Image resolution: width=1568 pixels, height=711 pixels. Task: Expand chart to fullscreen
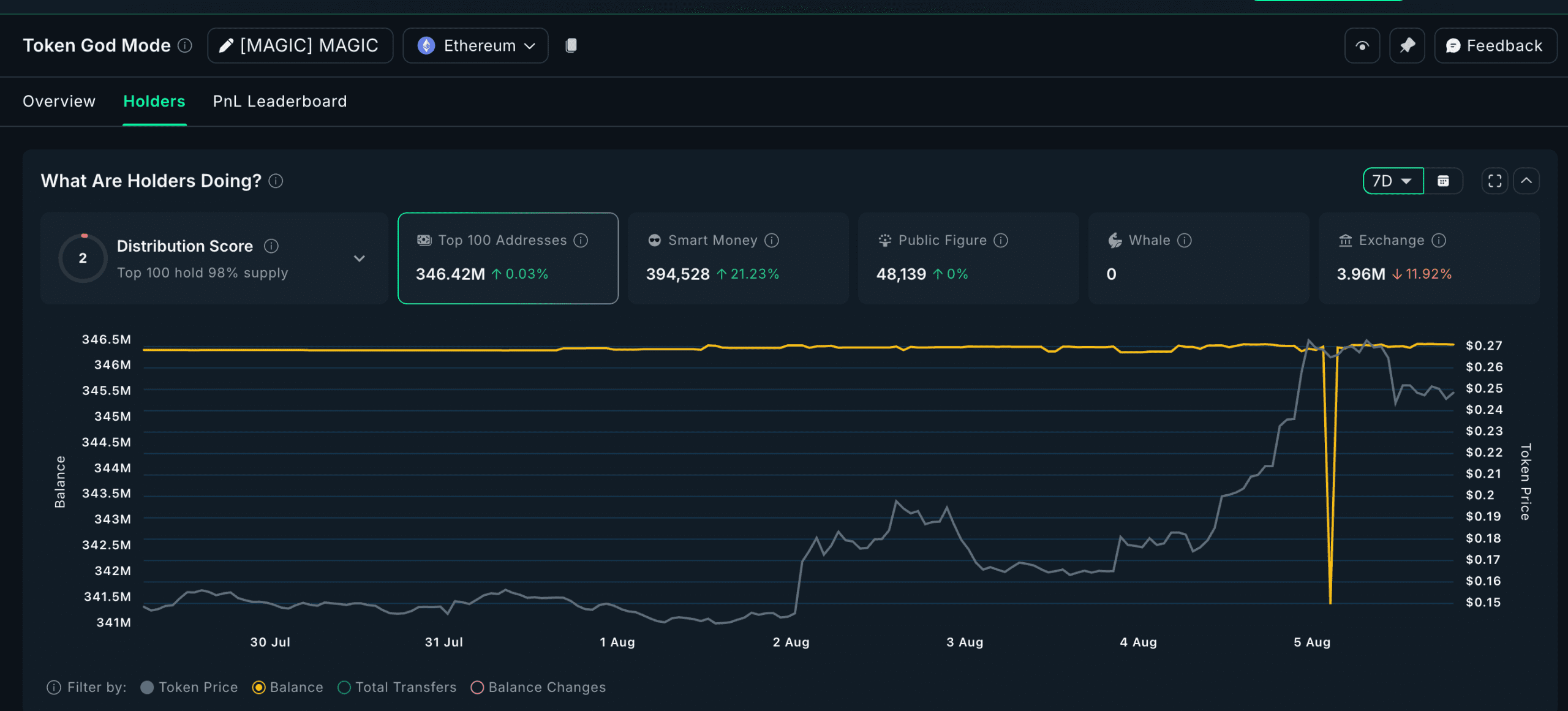point(1494,181)
